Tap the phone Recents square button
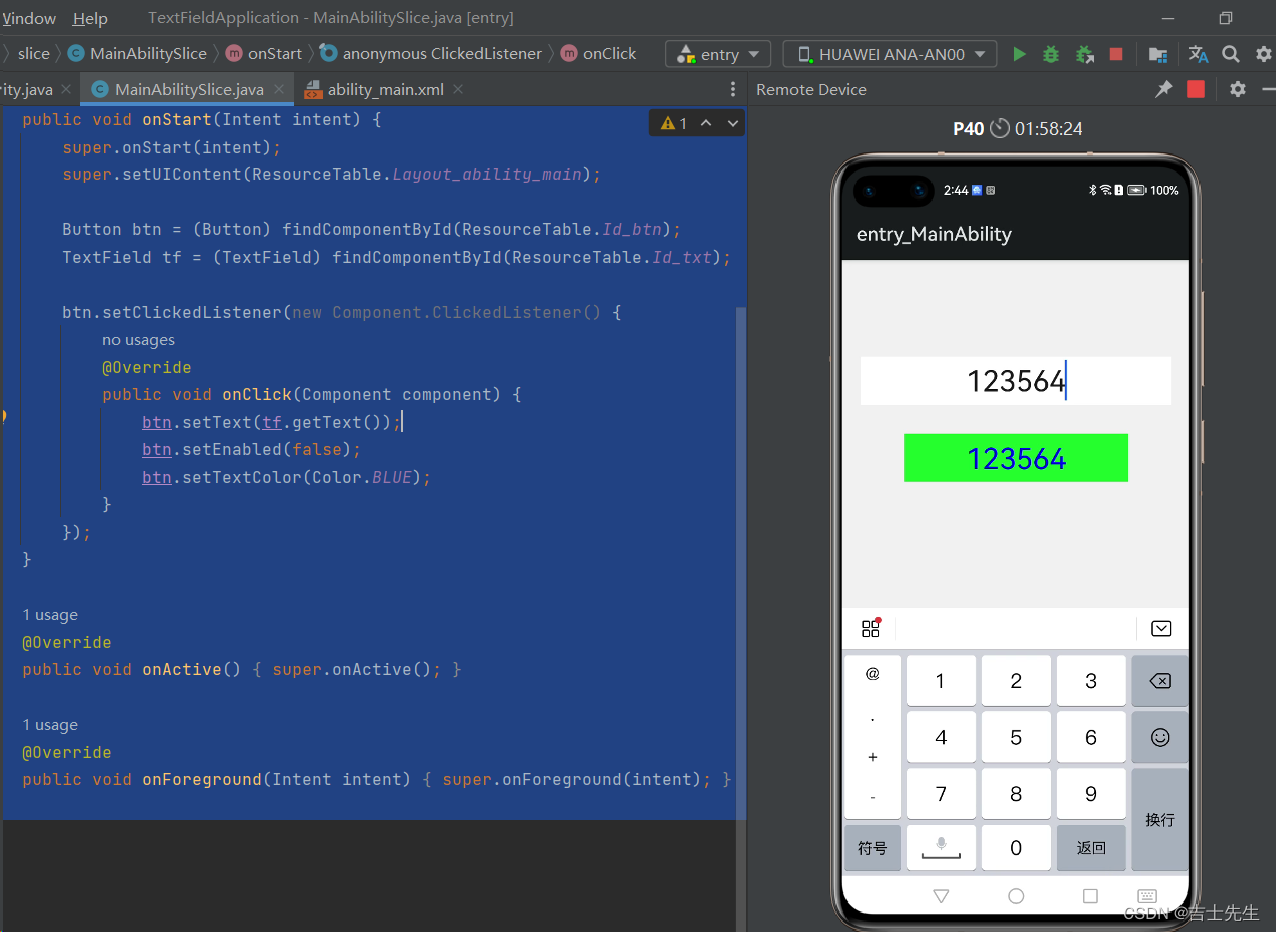 [x=1091, y=896]
